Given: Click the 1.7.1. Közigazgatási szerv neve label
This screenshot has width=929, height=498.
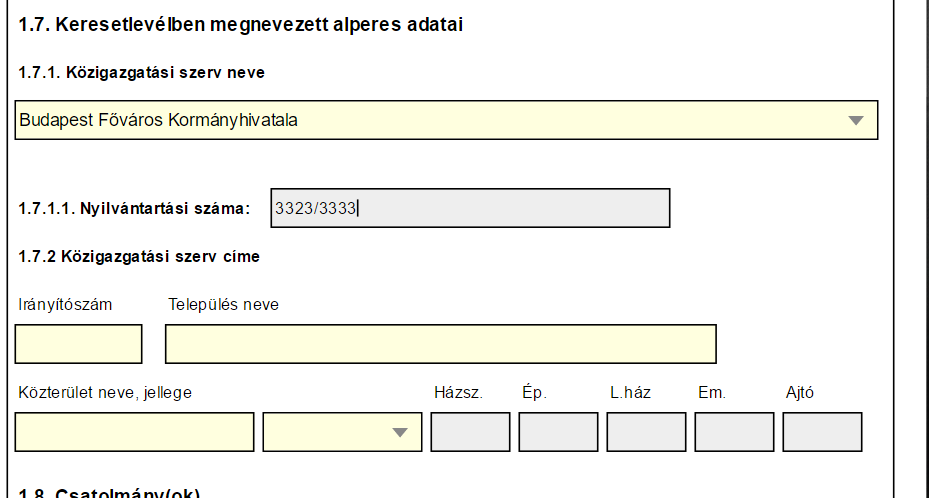Looking at the screenshot, I should pos(142,73).
